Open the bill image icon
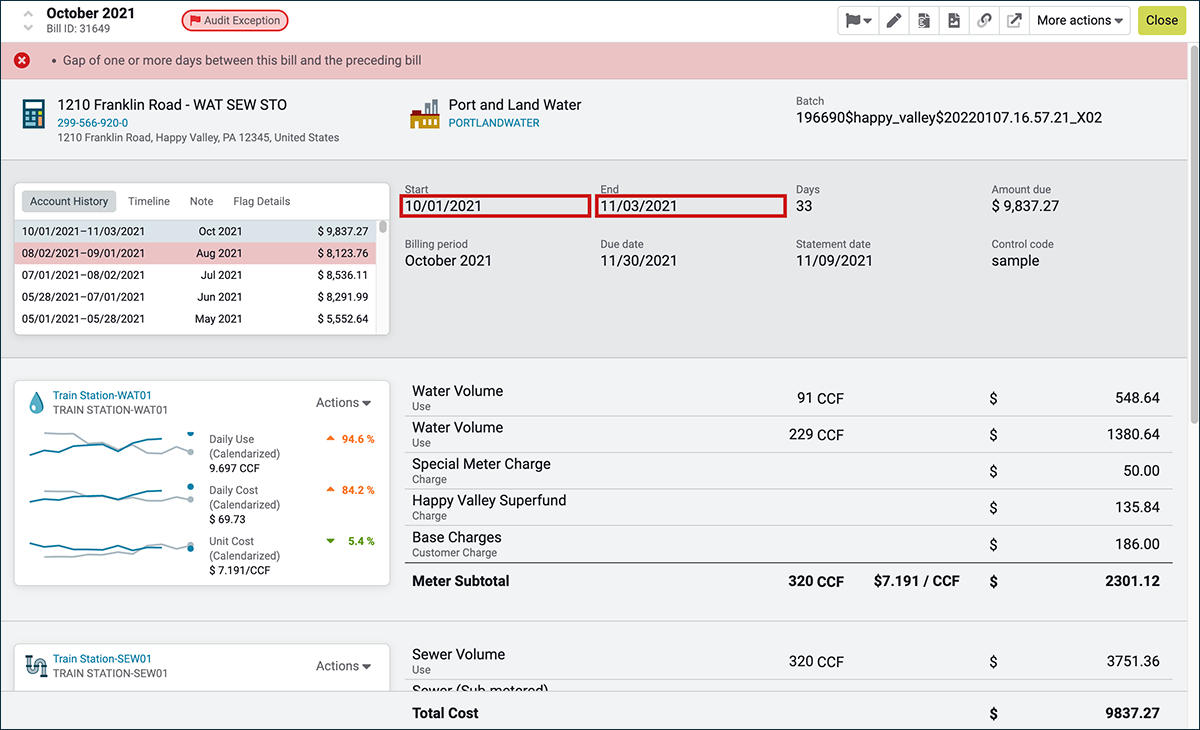Screen dimensions: 1200x730 point(954,20)
